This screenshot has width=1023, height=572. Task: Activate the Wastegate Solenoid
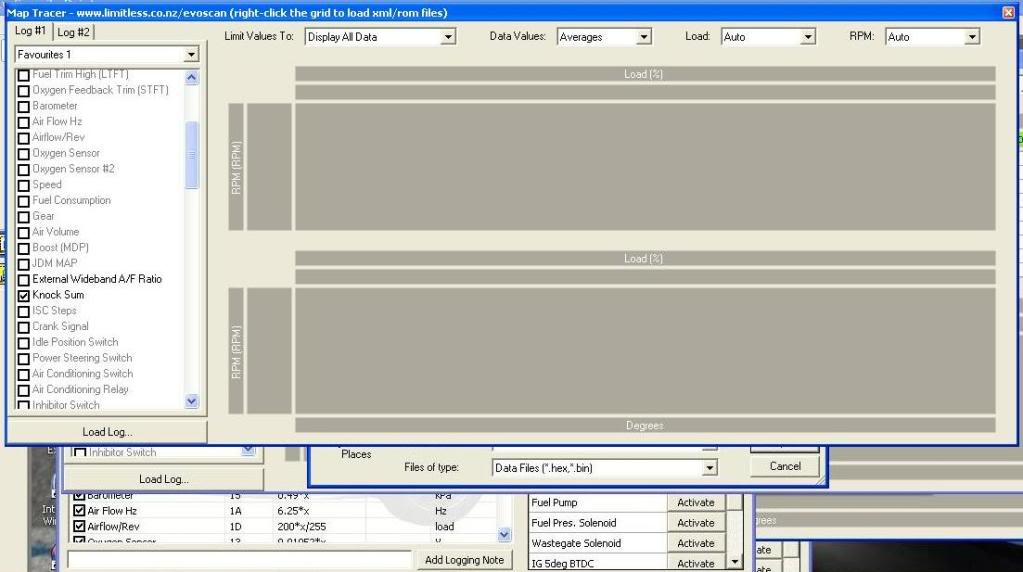pyautogui.click(x=695, y=543)
